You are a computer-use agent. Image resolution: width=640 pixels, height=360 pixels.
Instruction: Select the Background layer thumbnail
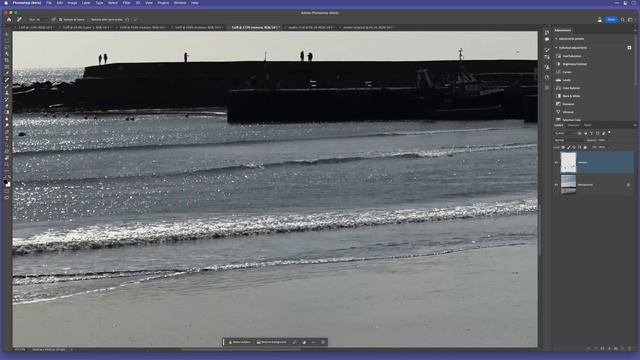(568, 184)
